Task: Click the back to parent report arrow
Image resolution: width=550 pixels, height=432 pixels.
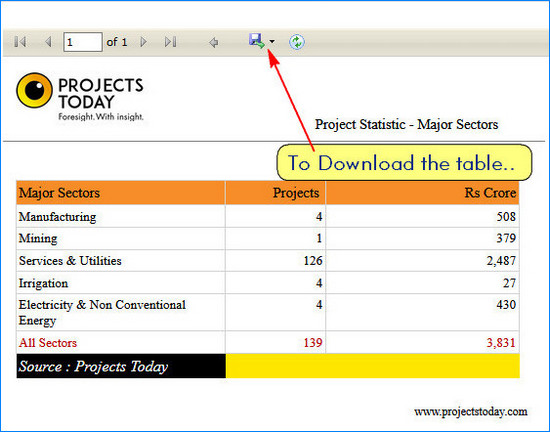Action: 213,42
